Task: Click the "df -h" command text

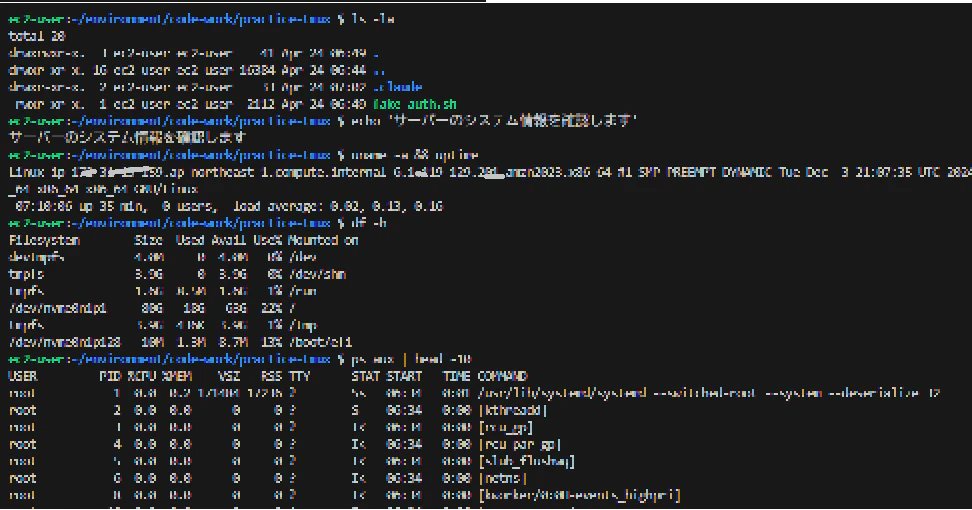Action: [369, 223]
